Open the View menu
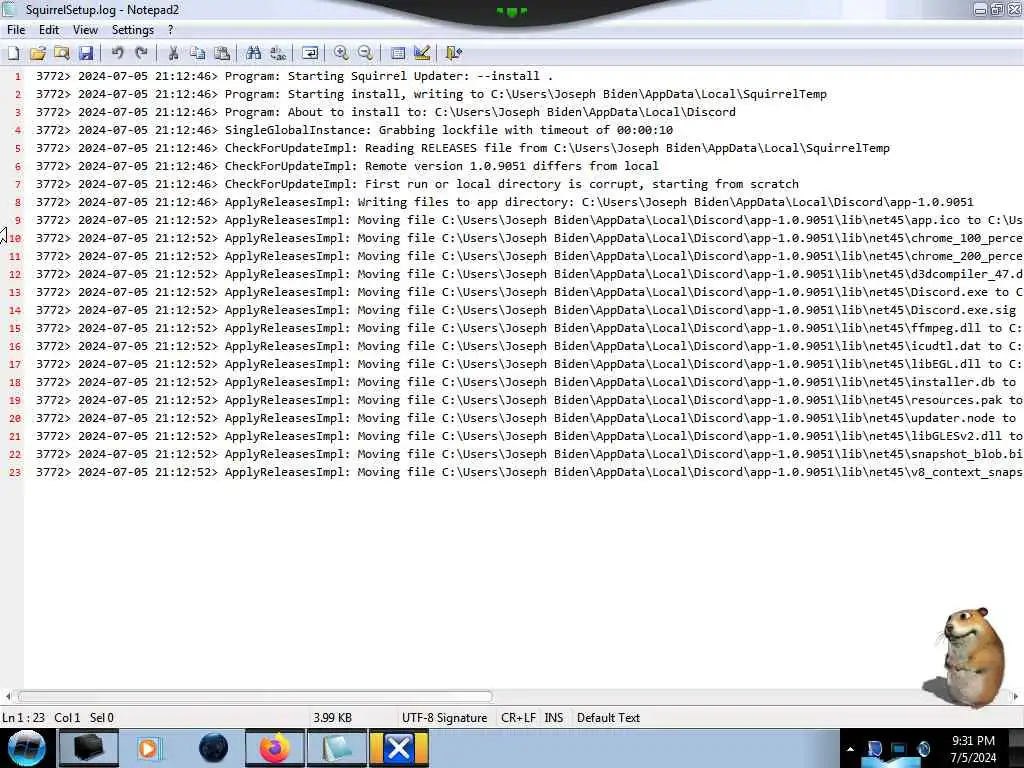Screen dimensions: 1024x768 tap(85, 30)
